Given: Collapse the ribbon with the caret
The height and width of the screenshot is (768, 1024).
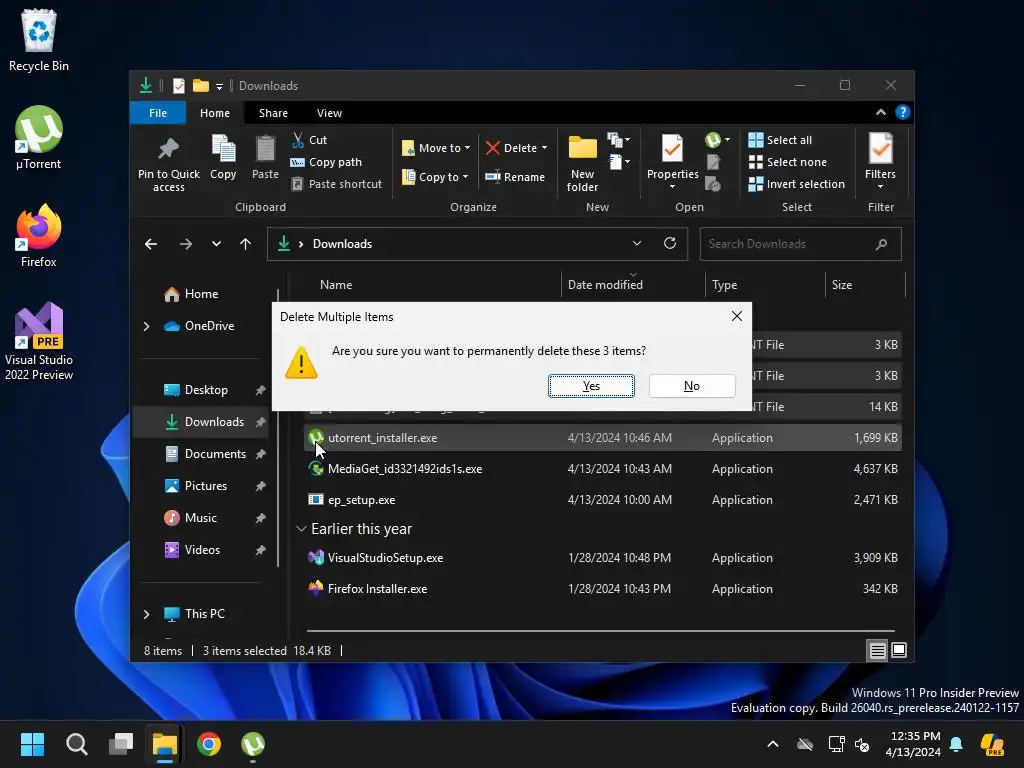Looking at the screenshot, I should [881, 112].
